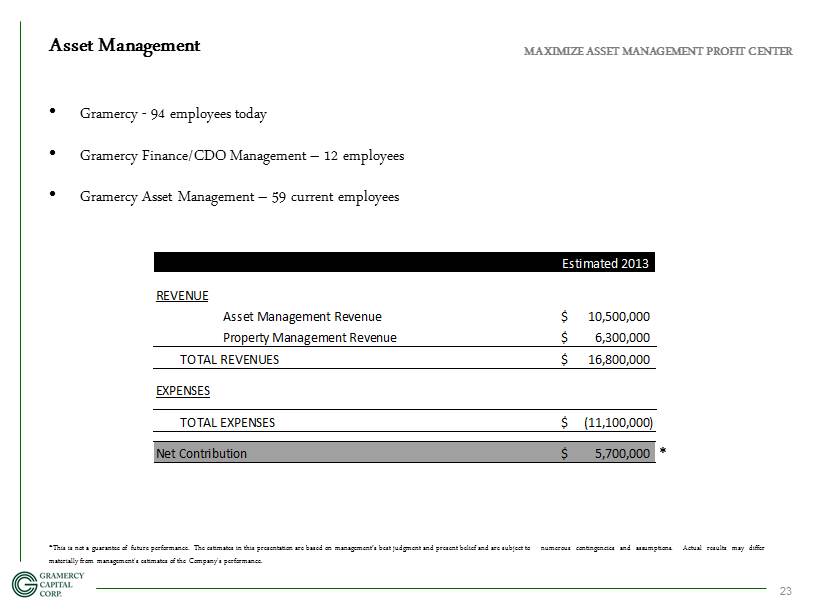
Task: Click bullet 'Gramercy - 94 employees today'
Action: coord(173,113)
